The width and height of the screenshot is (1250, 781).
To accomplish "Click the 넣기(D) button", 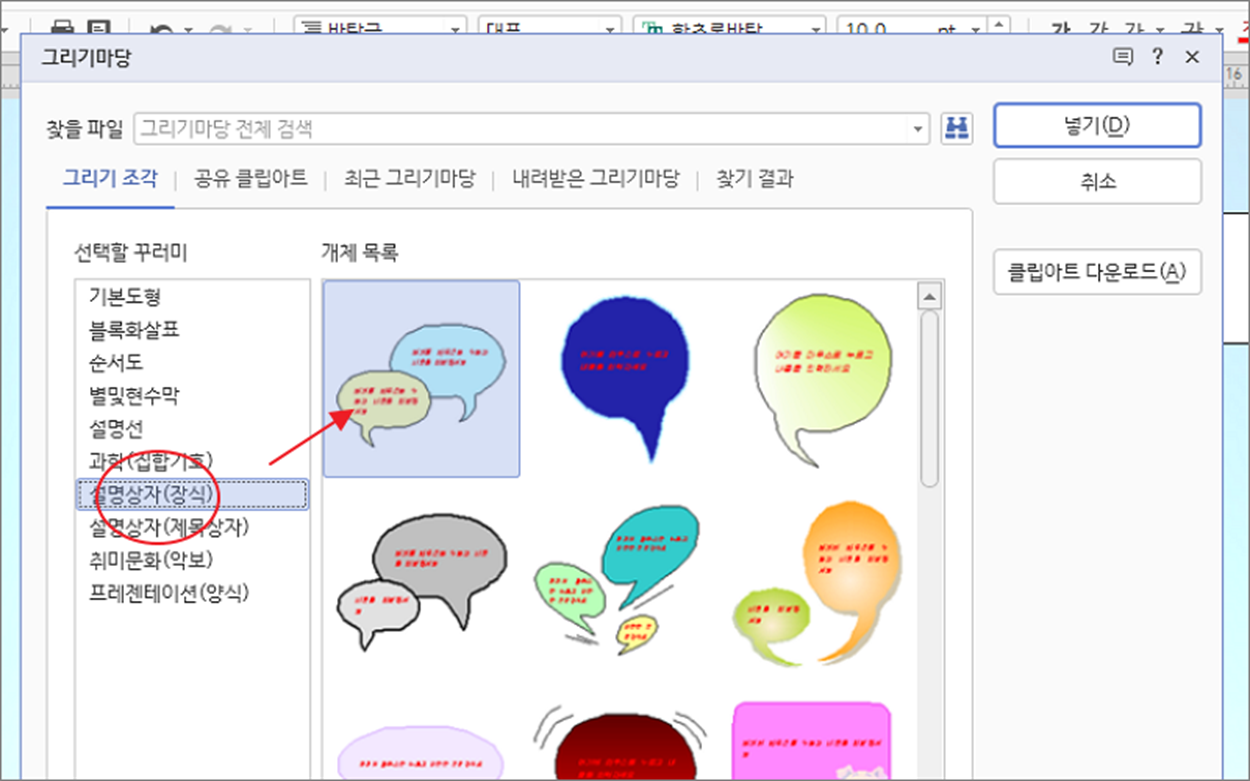I will 1097,126.
